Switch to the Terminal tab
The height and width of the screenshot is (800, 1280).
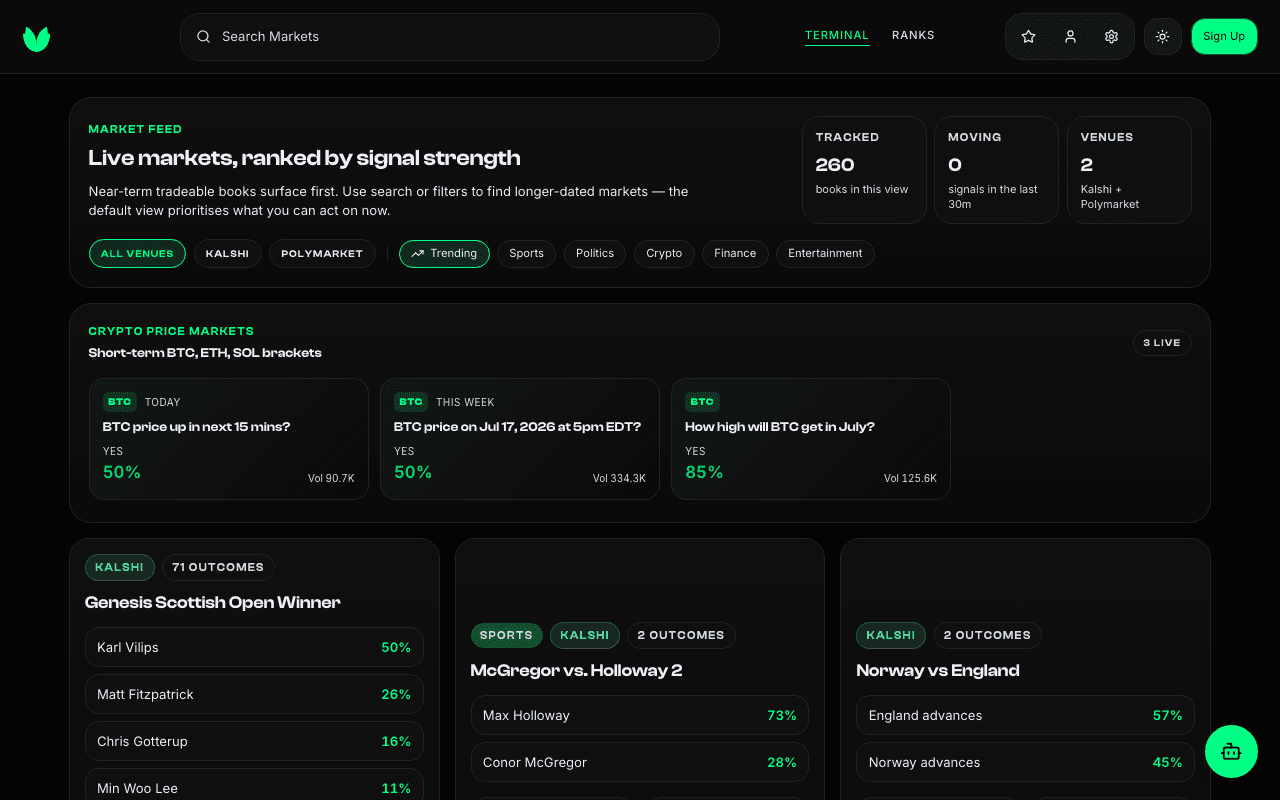click(837, 35)
